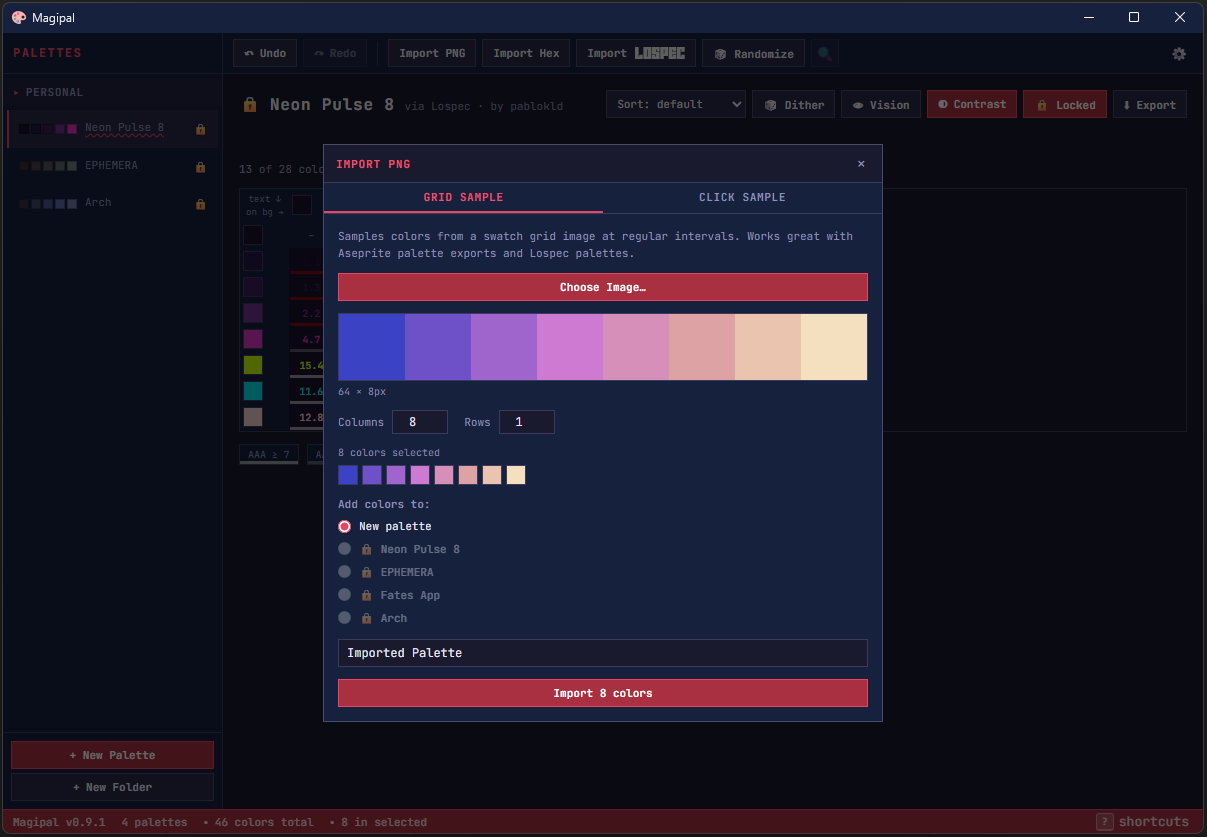Open the shortcuts help in status bar

(1143, 822)
